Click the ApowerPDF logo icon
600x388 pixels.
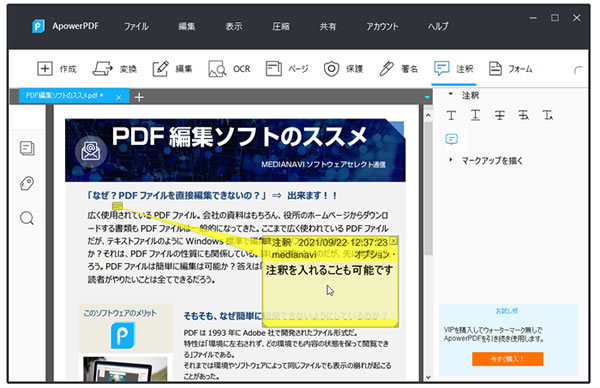(38, 26)
